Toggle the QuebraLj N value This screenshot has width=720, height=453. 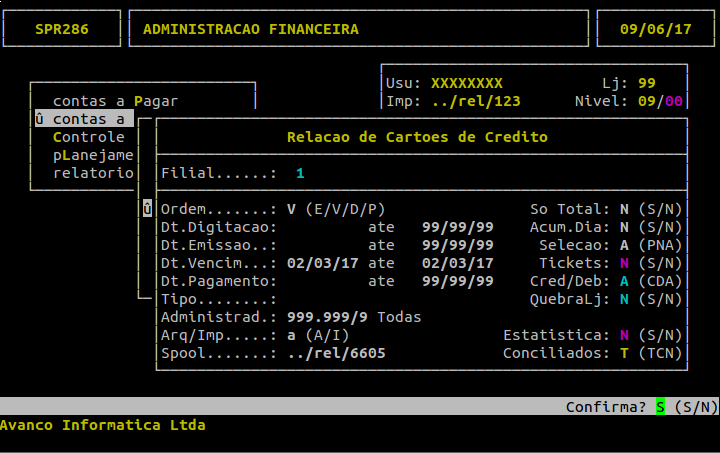pos(624,299)
